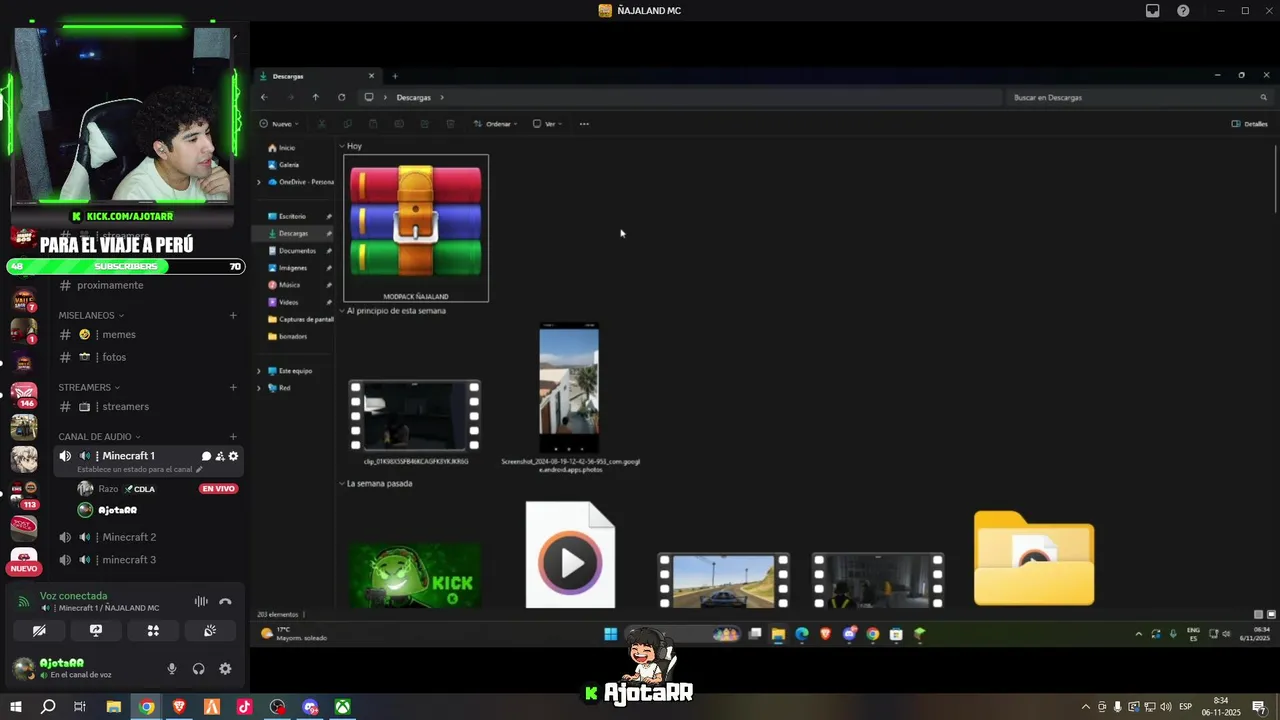Open the soundboard in Discord
This screenshot has height=720, width=1280.
(x=210, y=631)
